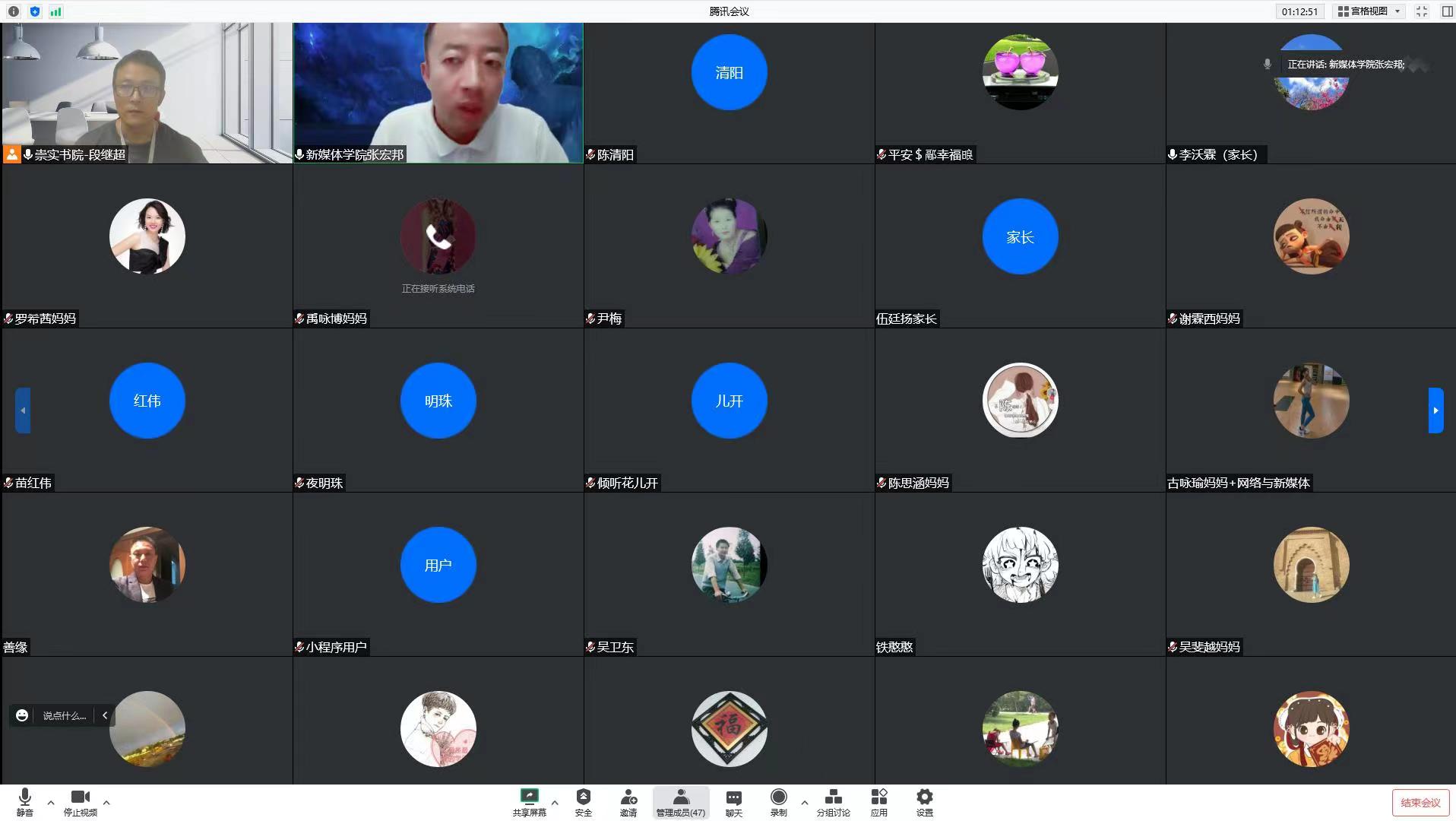This screenshot has width=1456, height=821.
Task: Open the 宫格视图 layout dropdown
Action: tap(1370, 11)
